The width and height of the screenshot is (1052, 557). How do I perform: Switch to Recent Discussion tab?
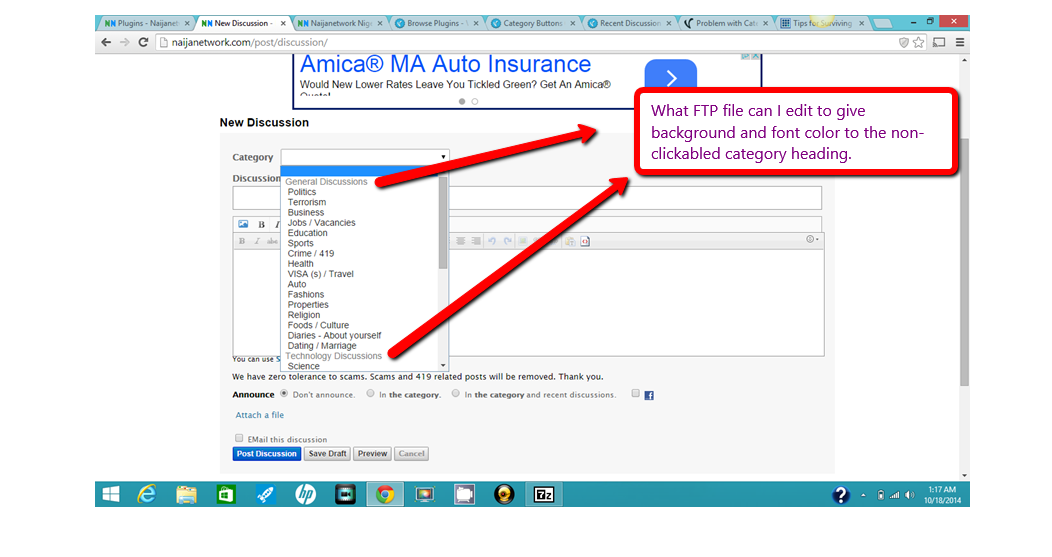coord(630,23)
